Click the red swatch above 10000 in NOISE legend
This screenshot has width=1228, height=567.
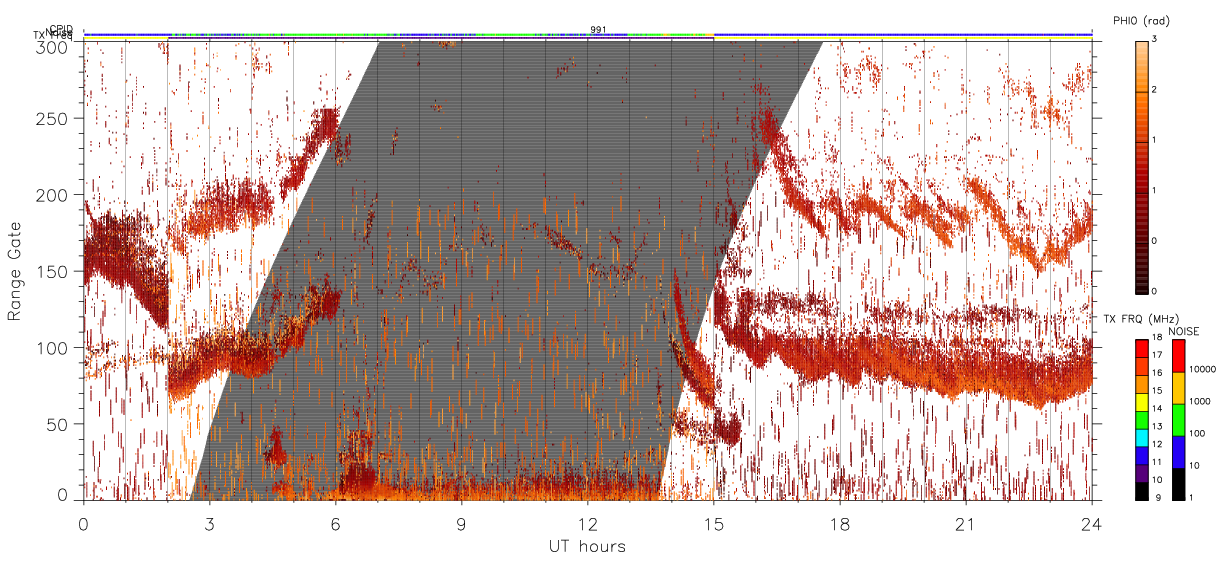coord(1179,356)
